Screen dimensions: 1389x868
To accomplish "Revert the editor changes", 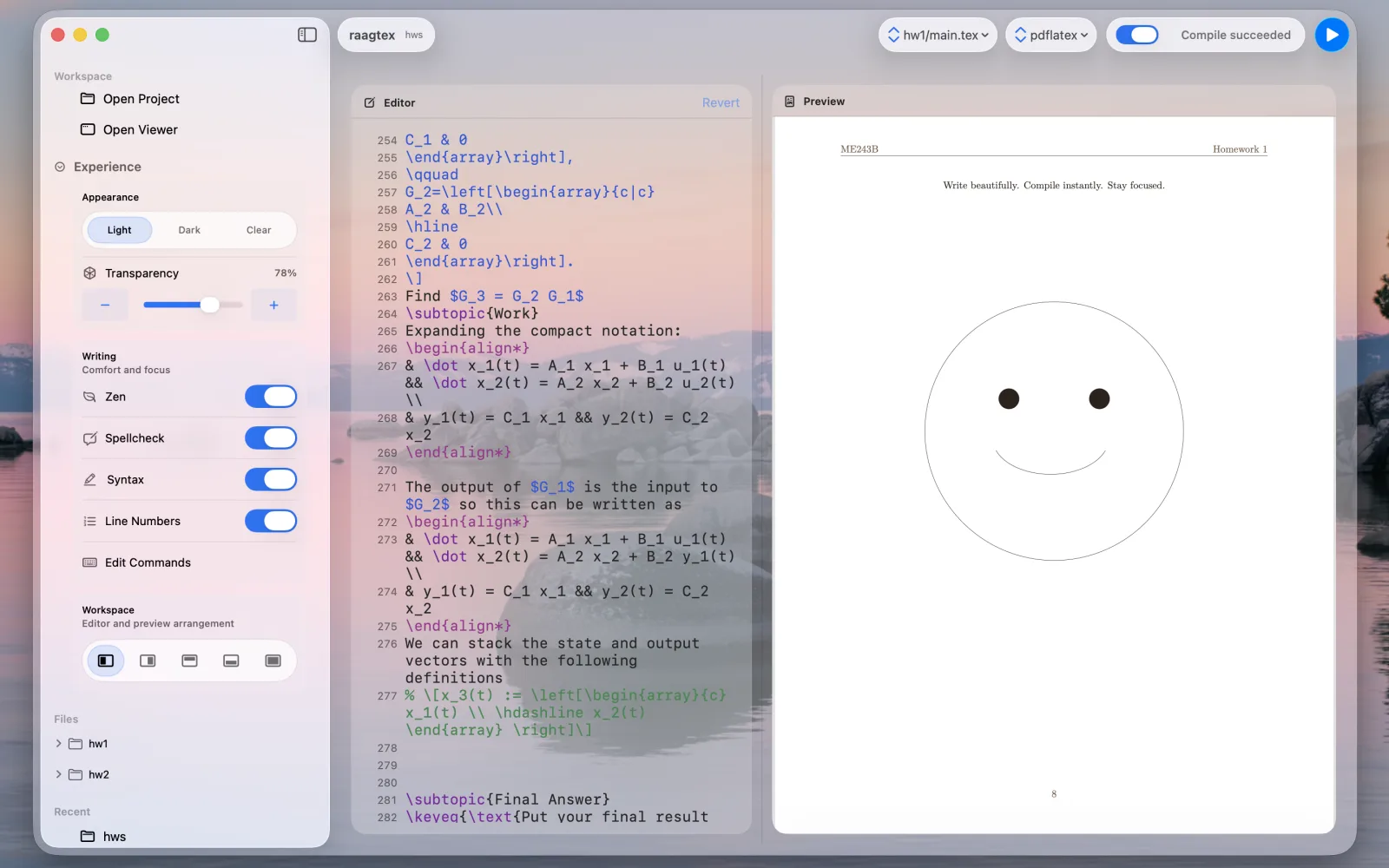I will point(721,102).
